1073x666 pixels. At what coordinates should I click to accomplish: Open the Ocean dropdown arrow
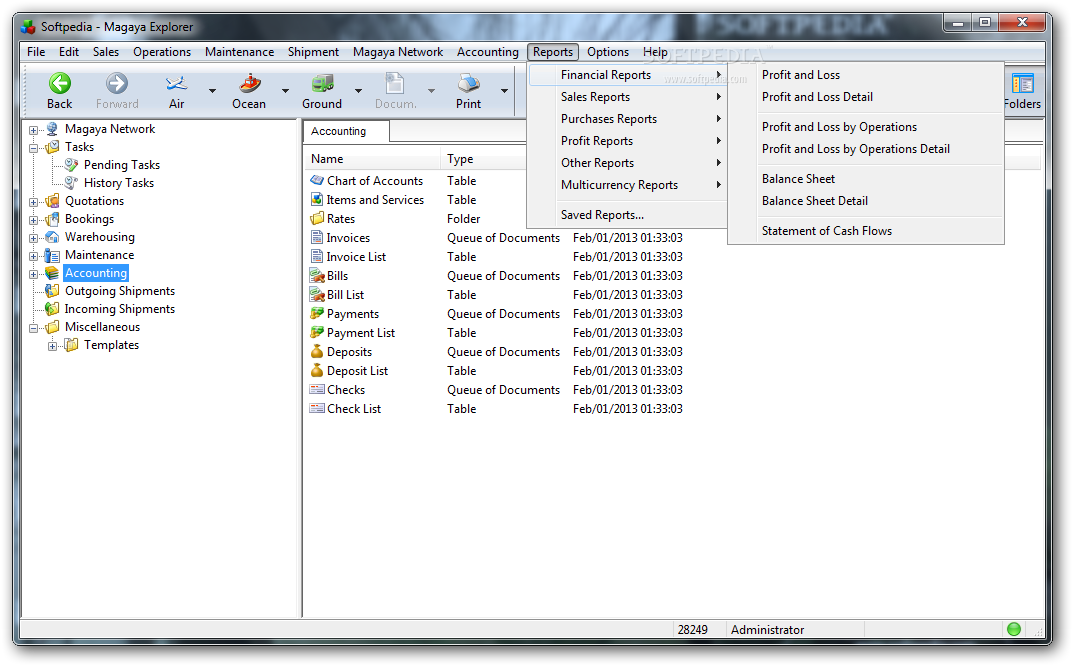[x=285, y=90]
